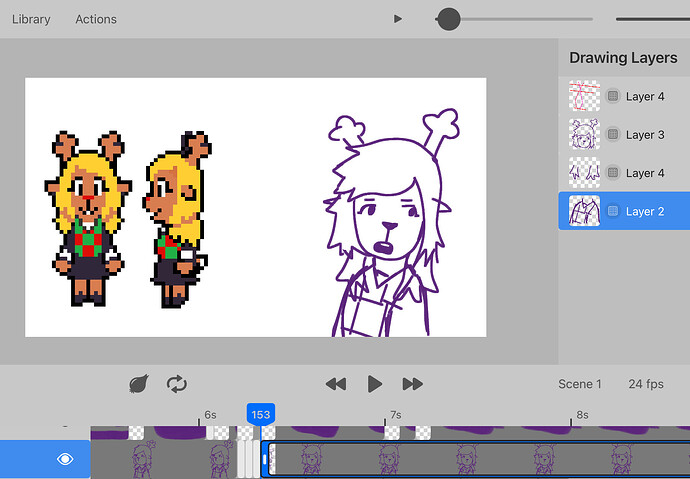Open the Library
Screen dimensions: 690x479
[31, 19]
